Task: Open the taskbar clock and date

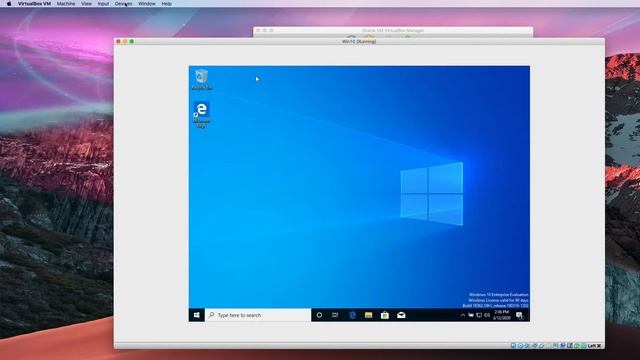Action: point(502,315)
